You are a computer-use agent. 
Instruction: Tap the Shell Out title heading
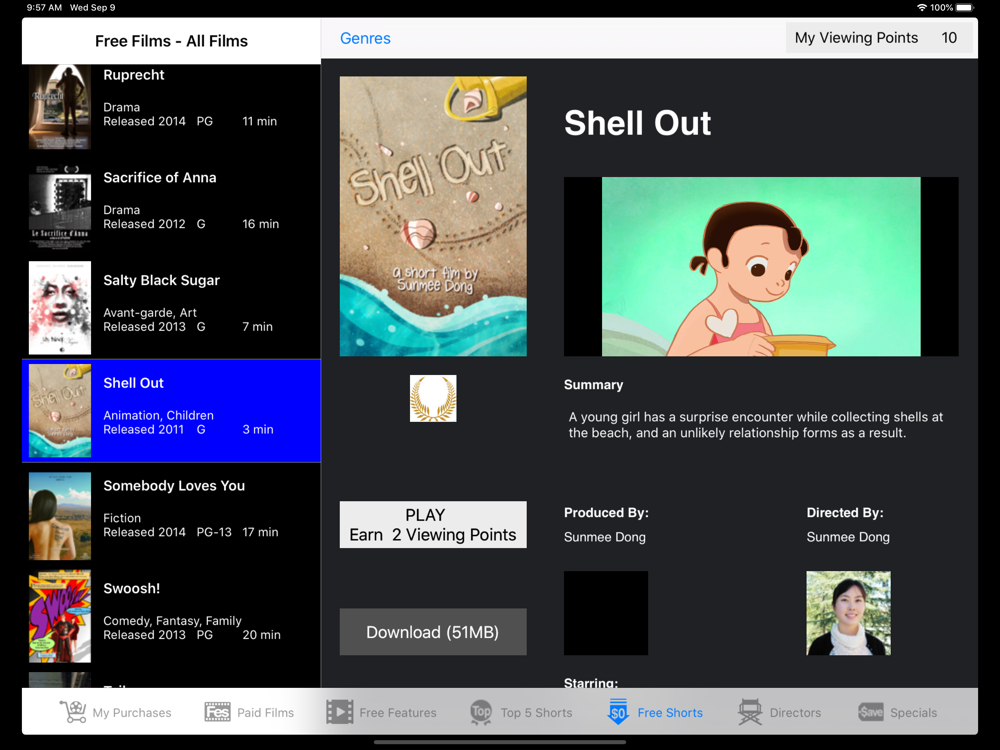point(637,123)
